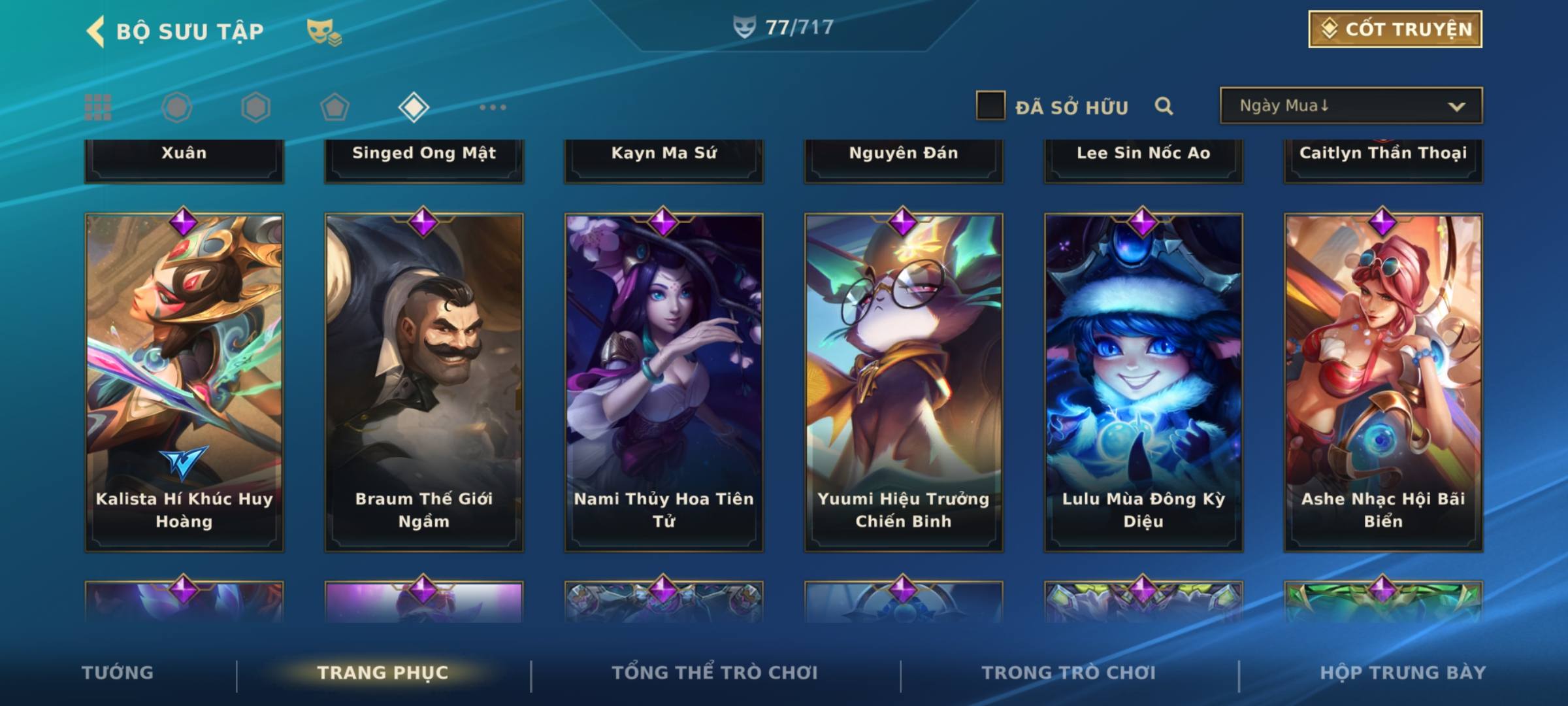Image resolution: width=1568 pixels, height=706 pixels.
Task: Open the Yuumi Hiệu Trưởng Chiến Binh skin
Action: point(904,382)
